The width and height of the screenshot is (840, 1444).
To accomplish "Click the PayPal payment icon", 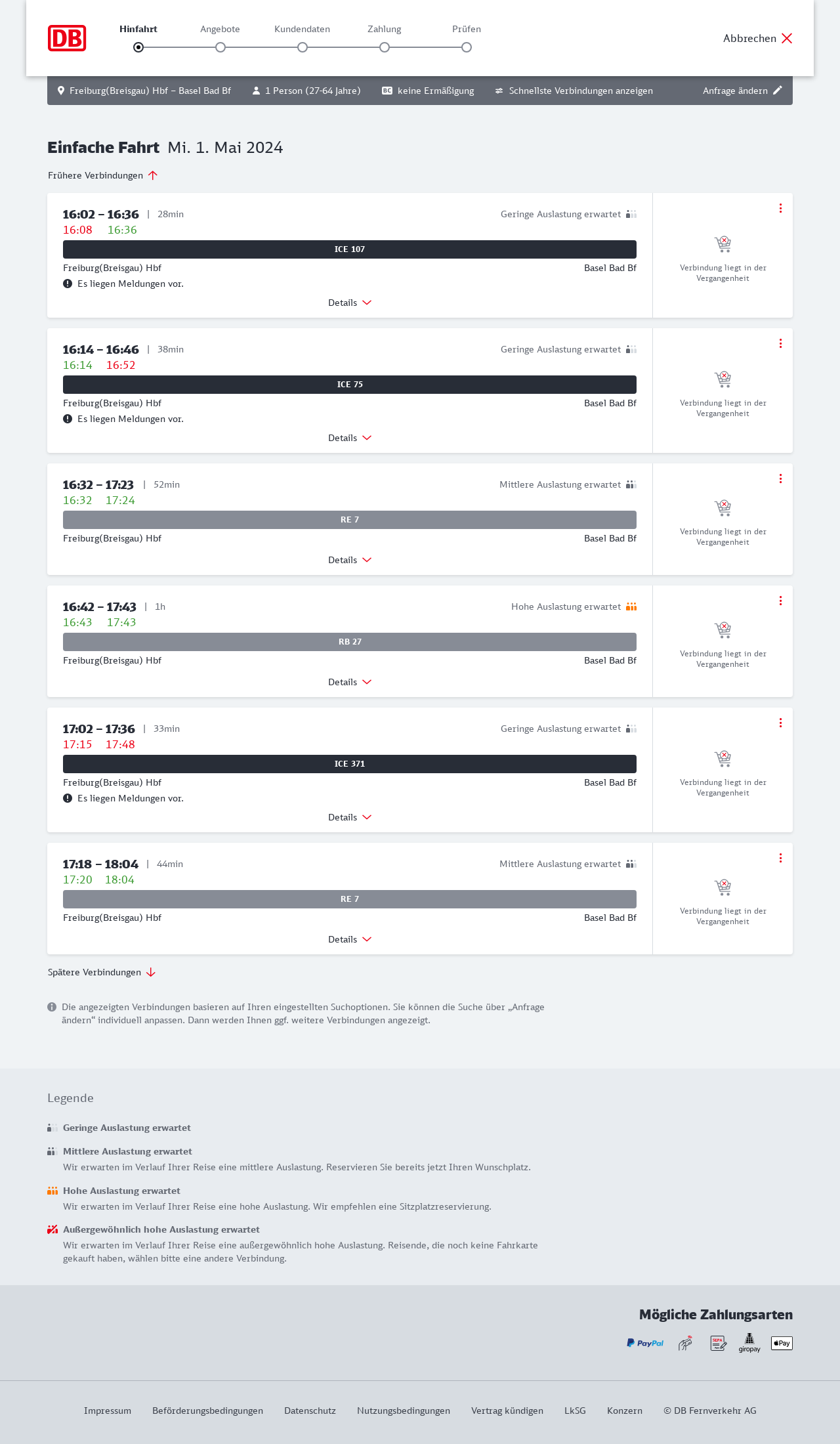I will point(645,1343).
